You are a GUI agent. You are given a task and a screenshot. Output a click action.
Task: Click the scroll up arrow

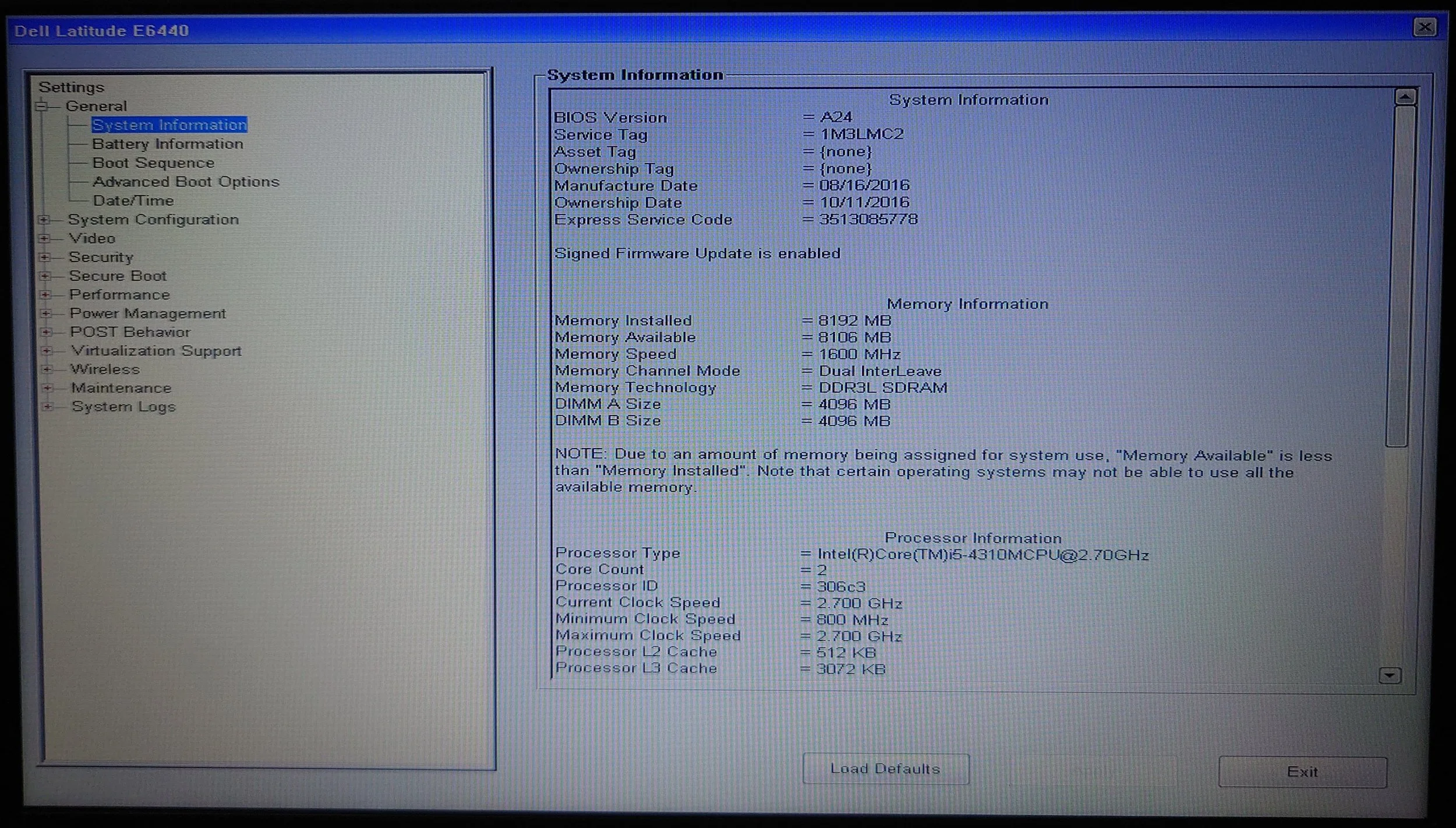pos(1405,97)
